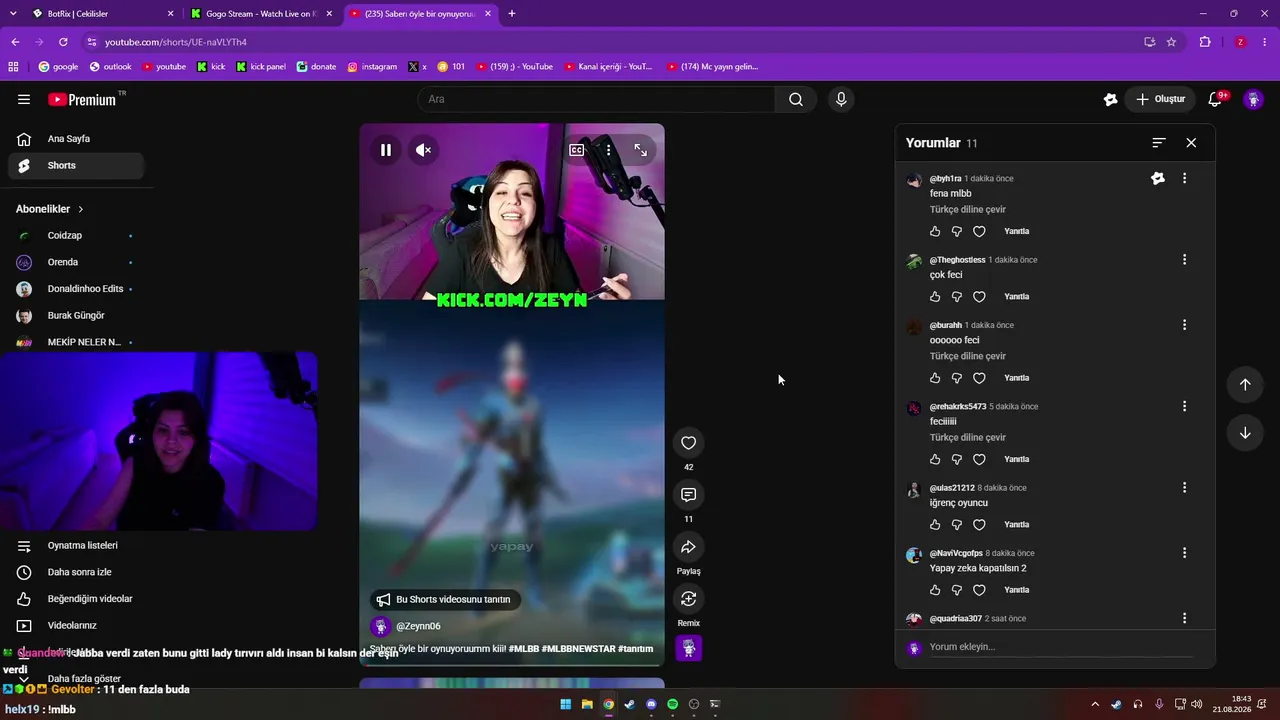Open comment sort options in Yorumlar
Image resolution: width=1280 pixels, height=720 pixels.
pyautogui.click(x=1159, y=143)
